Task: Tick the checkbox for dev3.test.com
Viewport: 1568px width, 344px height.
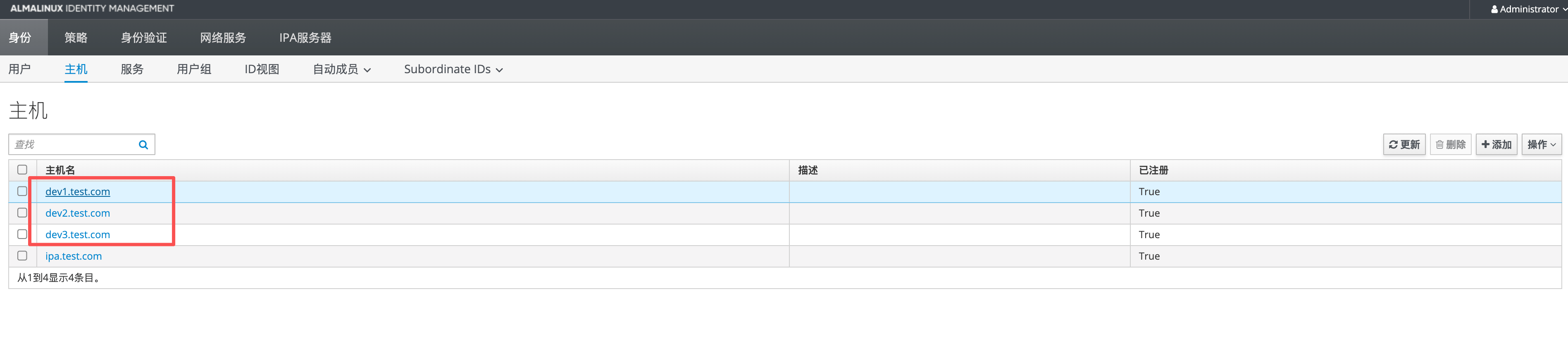Action: tap(22, 234)
